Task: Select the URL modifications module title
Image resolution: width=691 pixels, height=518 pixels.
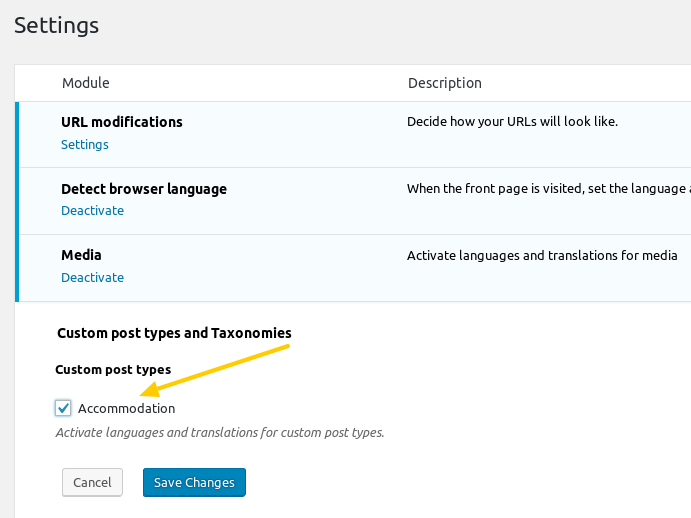Action: 121,122
